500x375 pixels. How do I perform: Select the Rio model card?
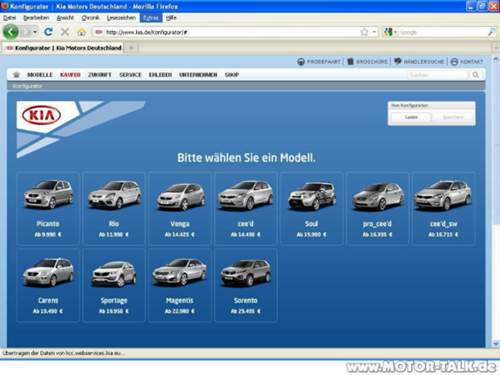click(x=114, y=208)
